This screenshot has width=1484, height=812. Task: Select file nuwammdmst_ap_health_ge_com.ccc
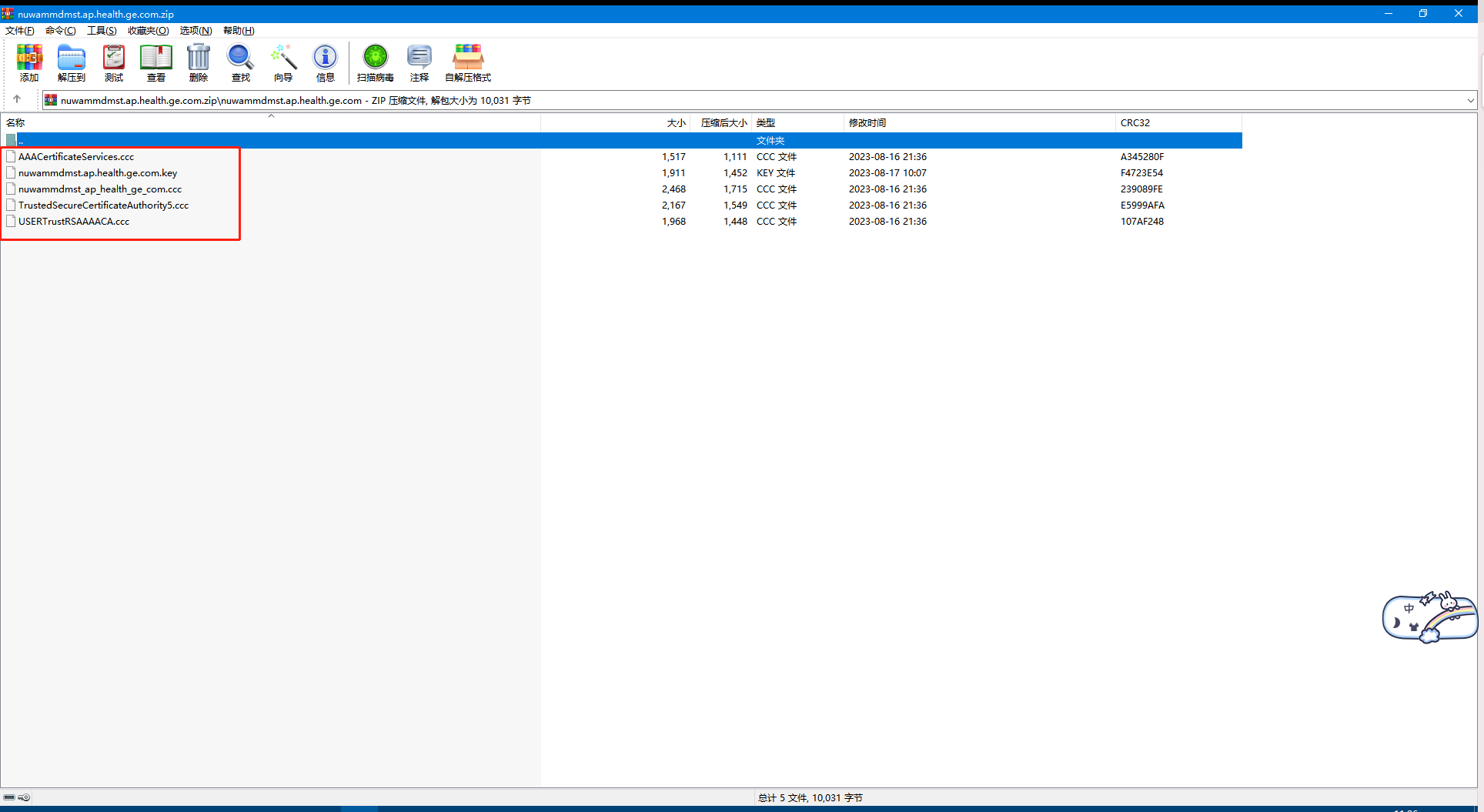pos(100,189)
